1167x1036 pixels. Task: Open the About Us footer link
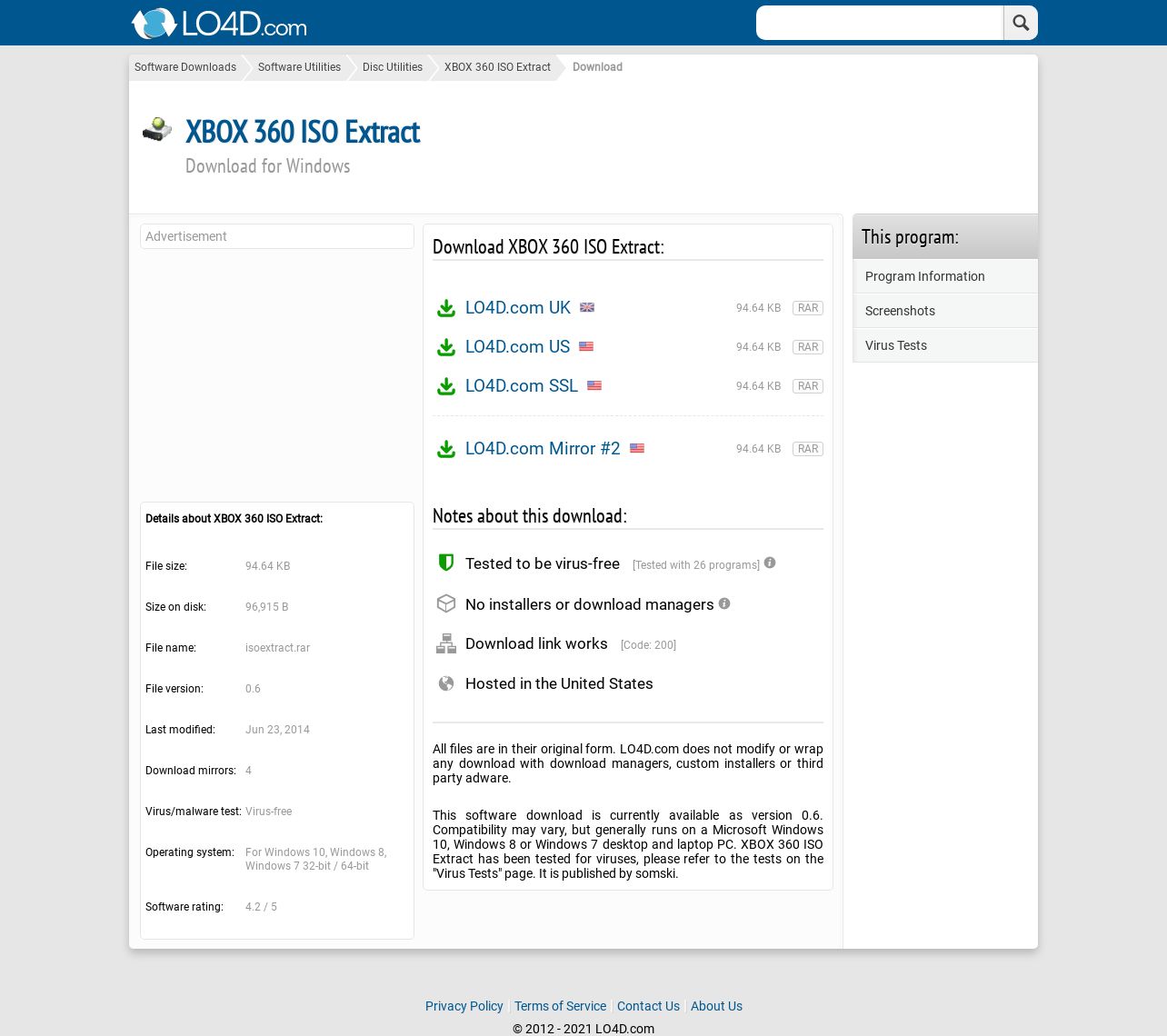(716, 1006)
